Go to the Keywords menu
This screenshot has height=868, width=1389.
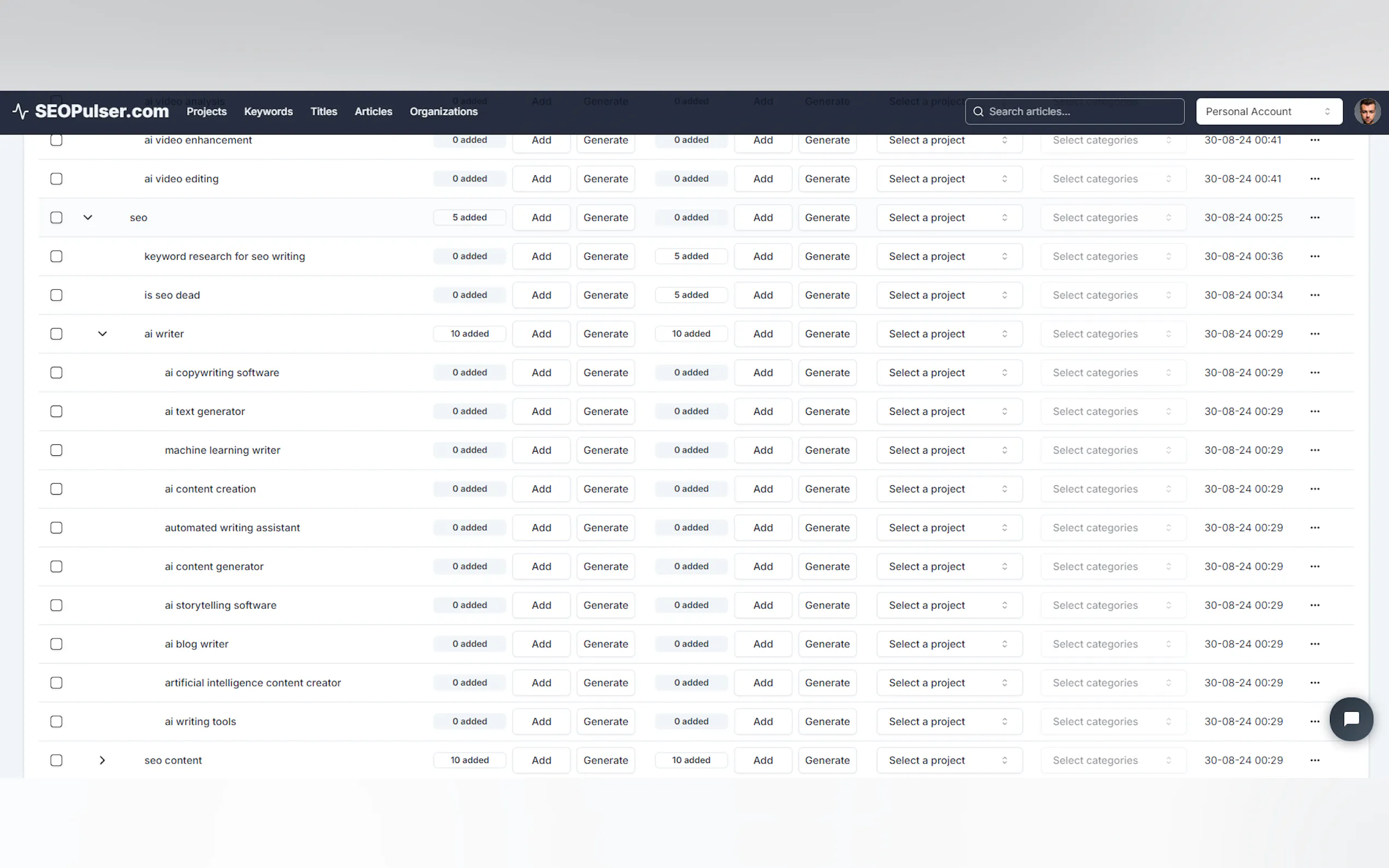(268, 112)
